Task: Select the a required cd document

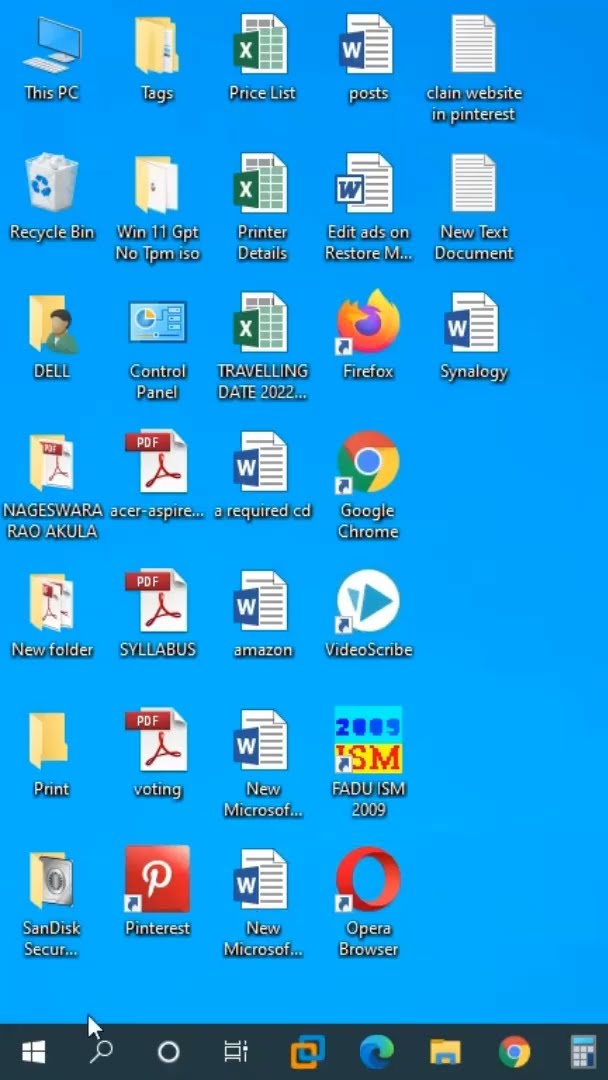Action: click(260, 461)
